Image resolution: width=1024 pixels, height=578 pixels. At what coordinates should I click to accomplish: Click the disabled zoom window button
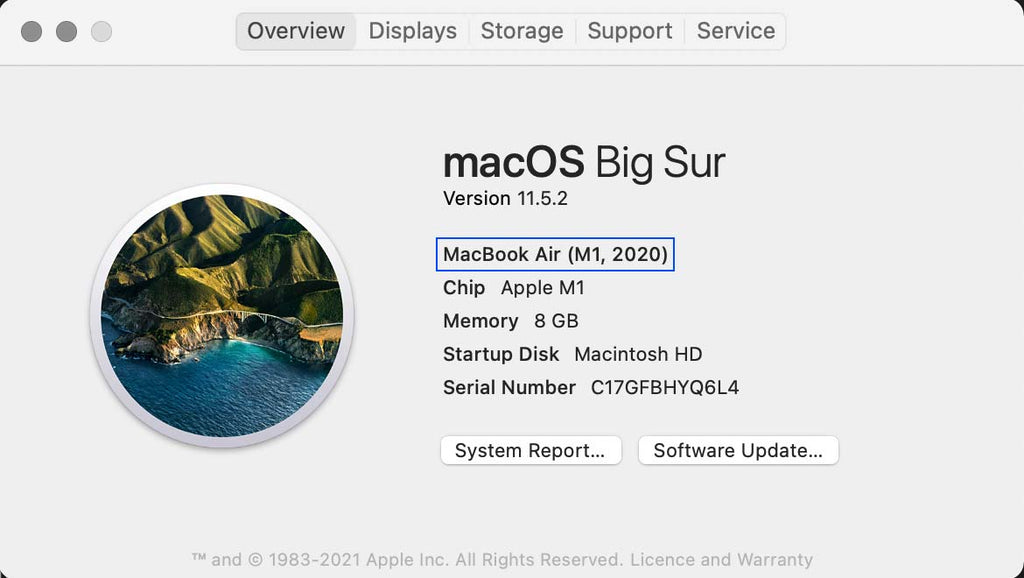pyautogui.click(x=101, y=32)
